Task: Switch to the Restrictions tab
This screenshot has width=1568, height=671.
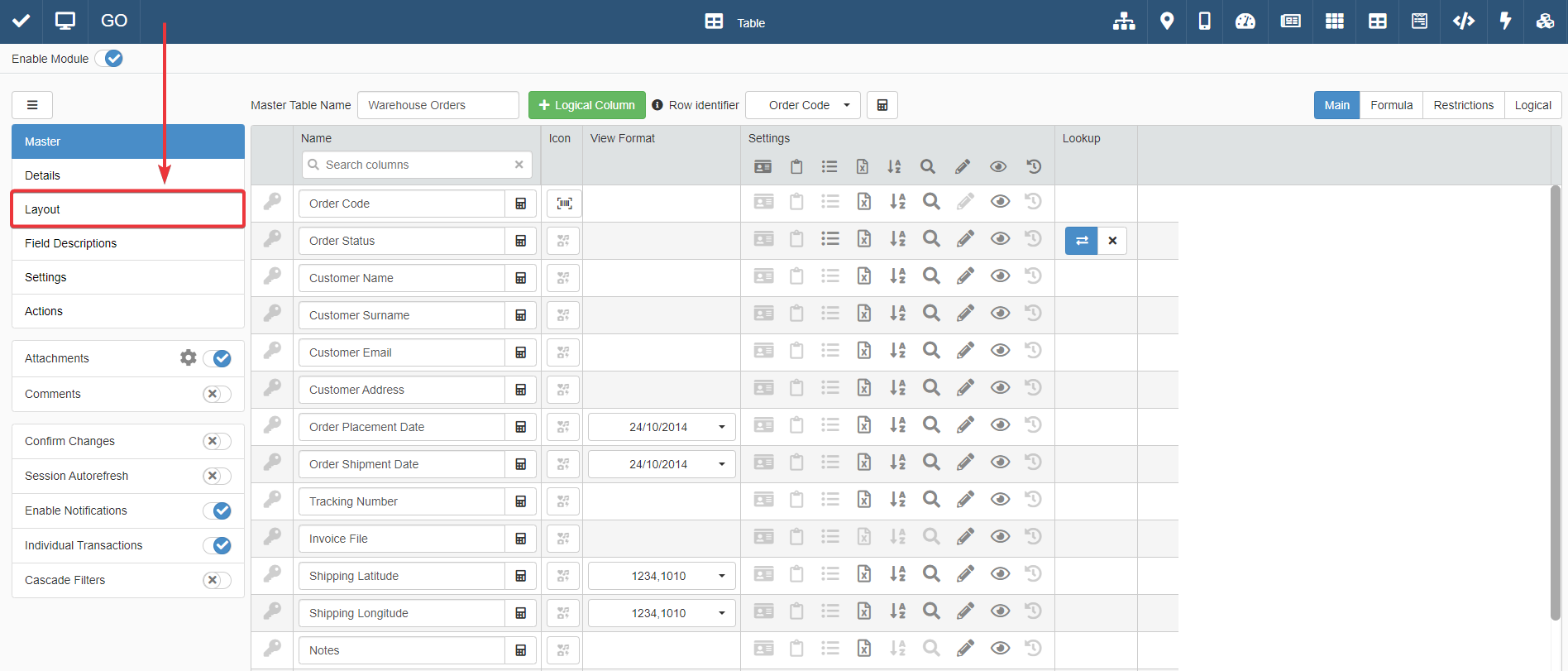Action: coord(1463,105)
